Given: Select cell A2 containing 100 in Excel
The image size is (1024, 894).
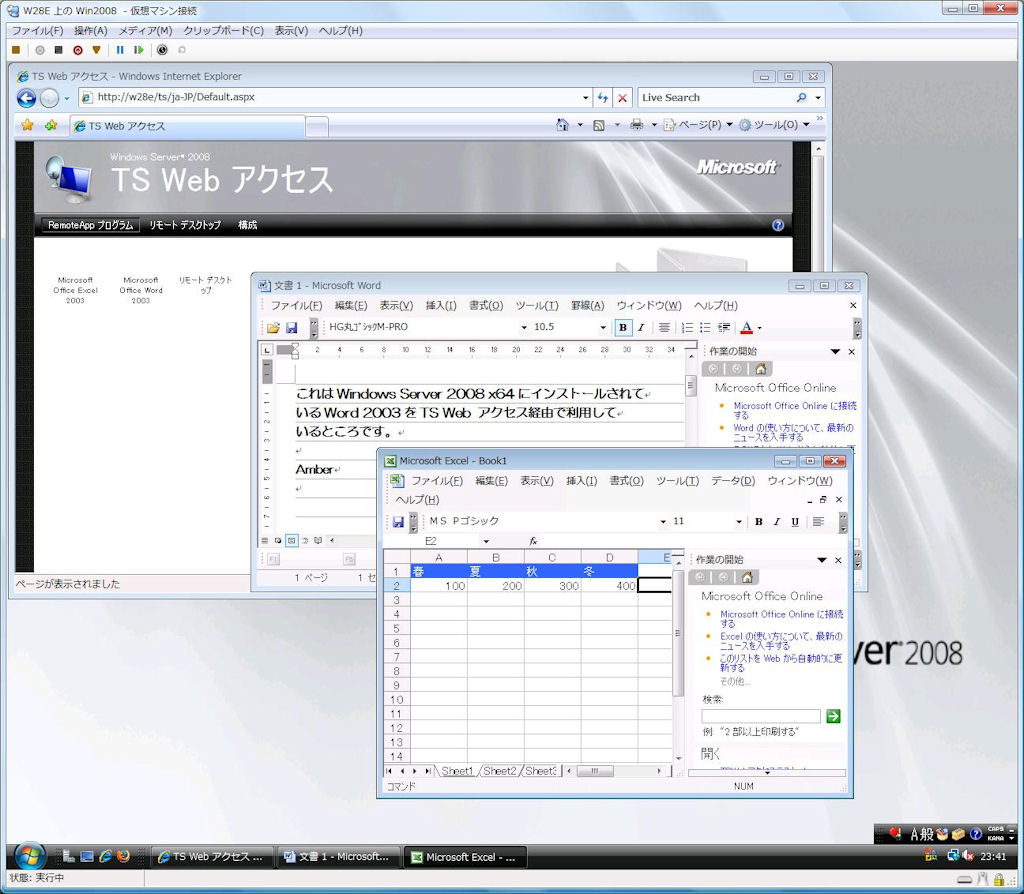Looking at the screenshot, I should pyautogui.click(x=439, y=586).
